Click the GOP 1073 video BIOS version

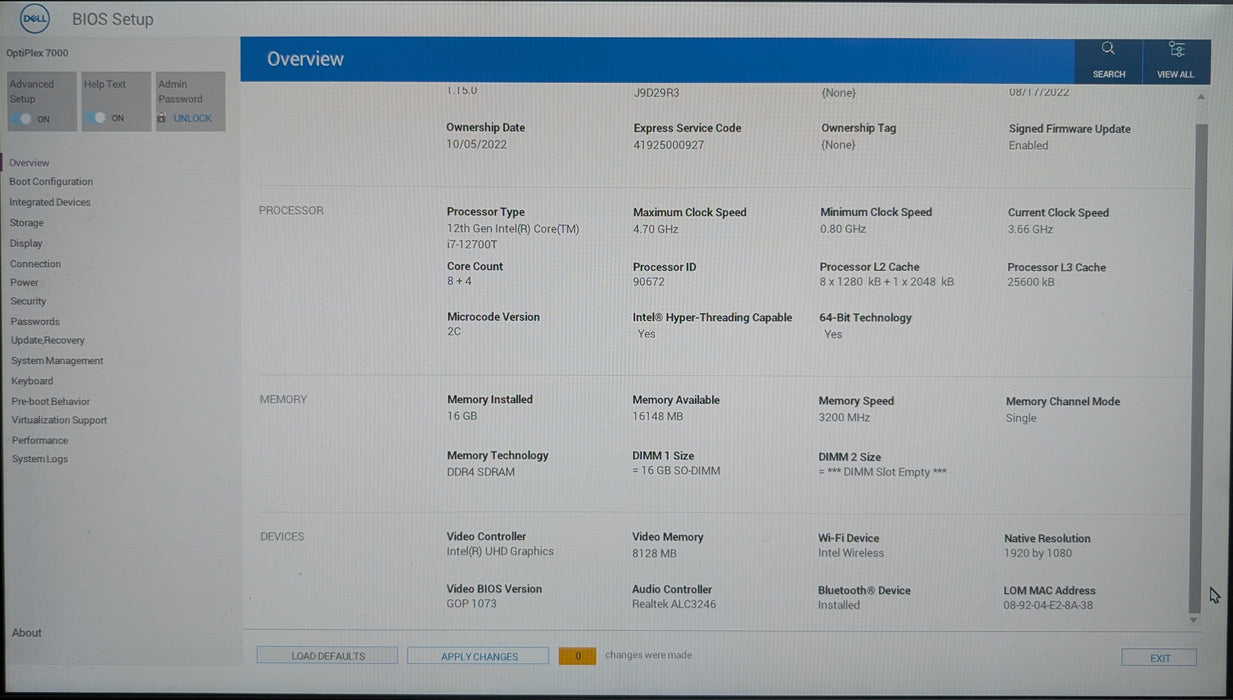click(471, 603)
